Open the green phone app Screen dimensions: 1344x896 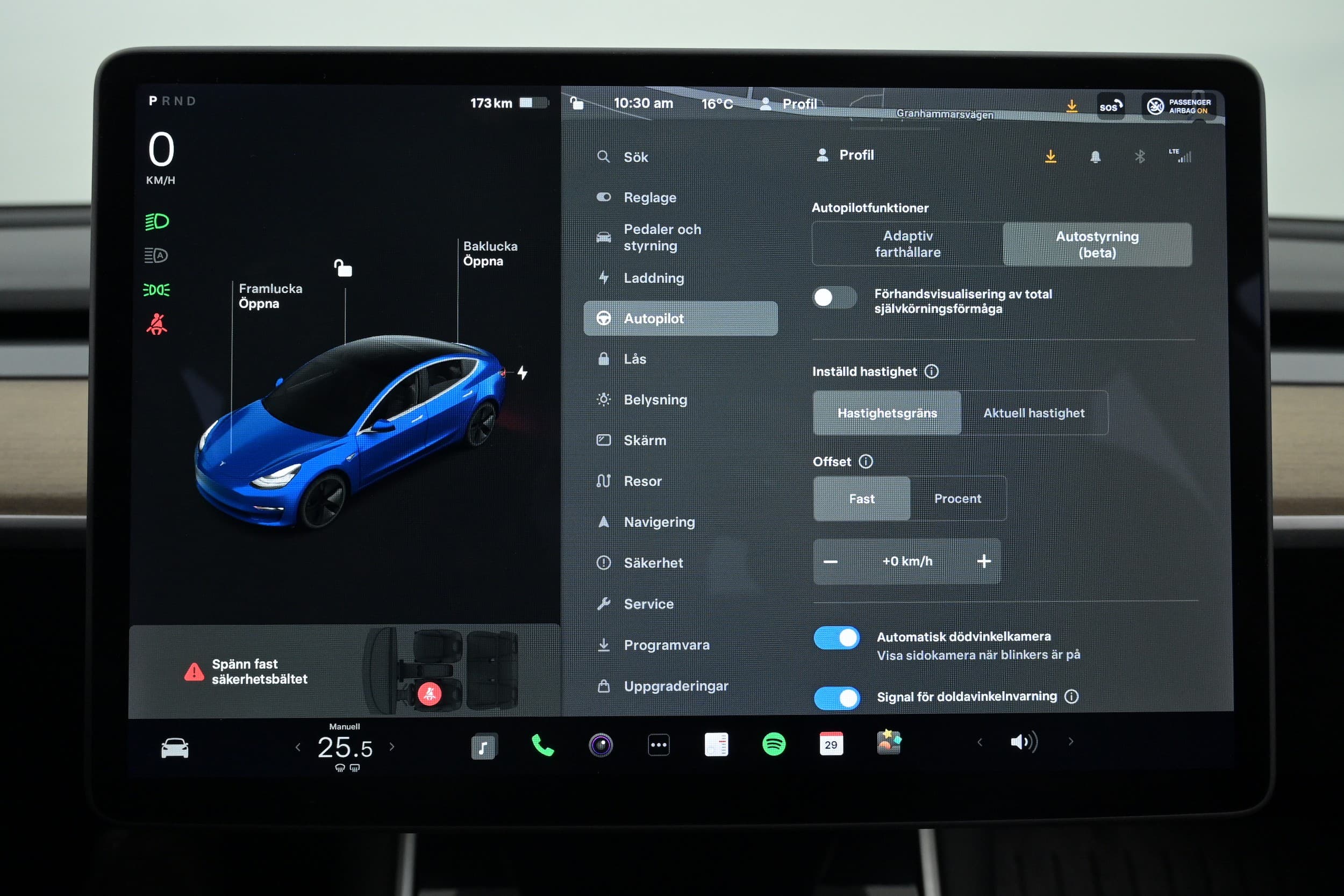(x=543, y=745)
